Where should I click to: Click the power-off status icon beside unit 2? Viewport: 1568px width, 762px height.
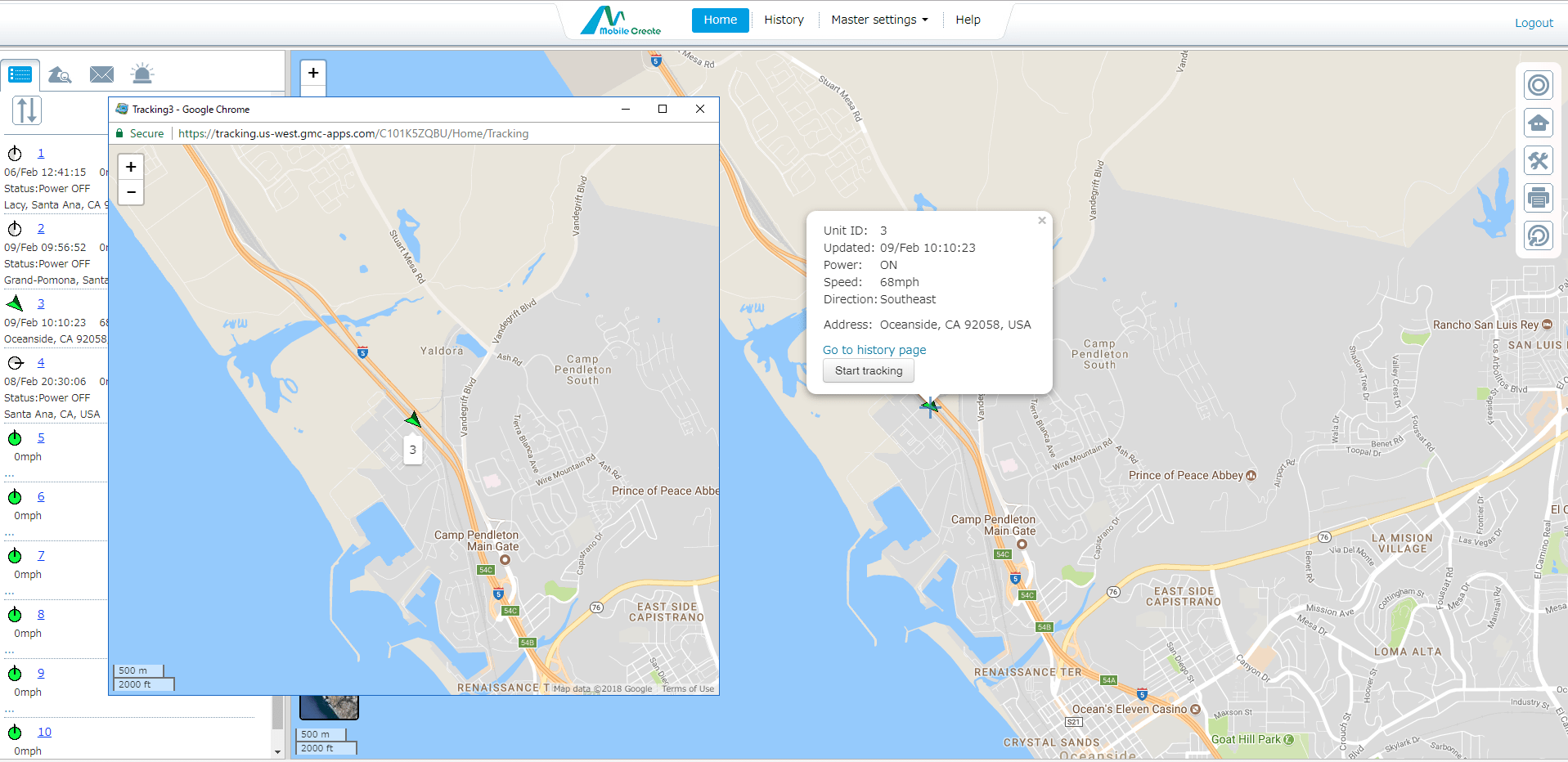tap(15, 229)
